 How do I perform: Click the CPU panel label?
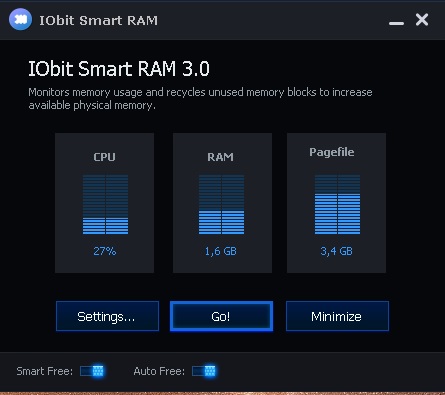[x=104, y=157]
